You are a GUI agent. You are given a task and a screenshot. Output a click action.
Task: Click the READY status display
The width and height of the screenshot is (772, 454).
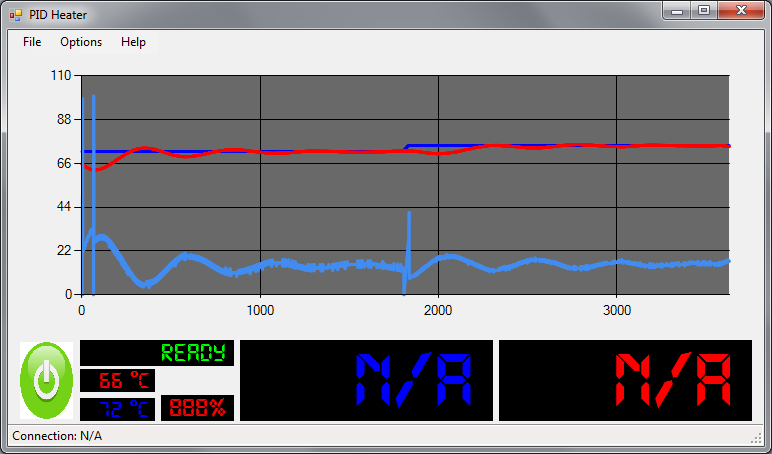click(x=157, y=353)
